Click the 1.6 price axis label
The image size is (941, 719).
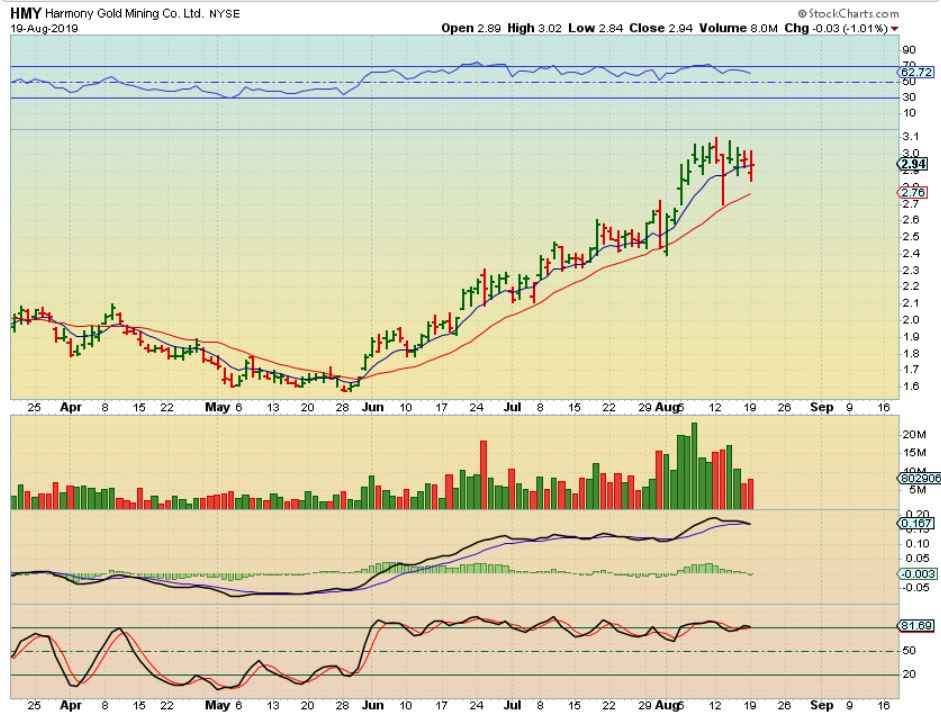[910, 387]
